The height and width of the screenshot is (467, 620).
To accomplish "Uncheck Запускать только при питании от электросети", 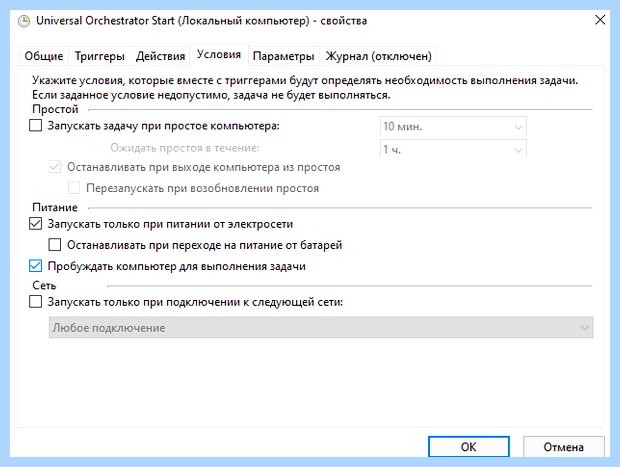I will (x=36, y=224).
